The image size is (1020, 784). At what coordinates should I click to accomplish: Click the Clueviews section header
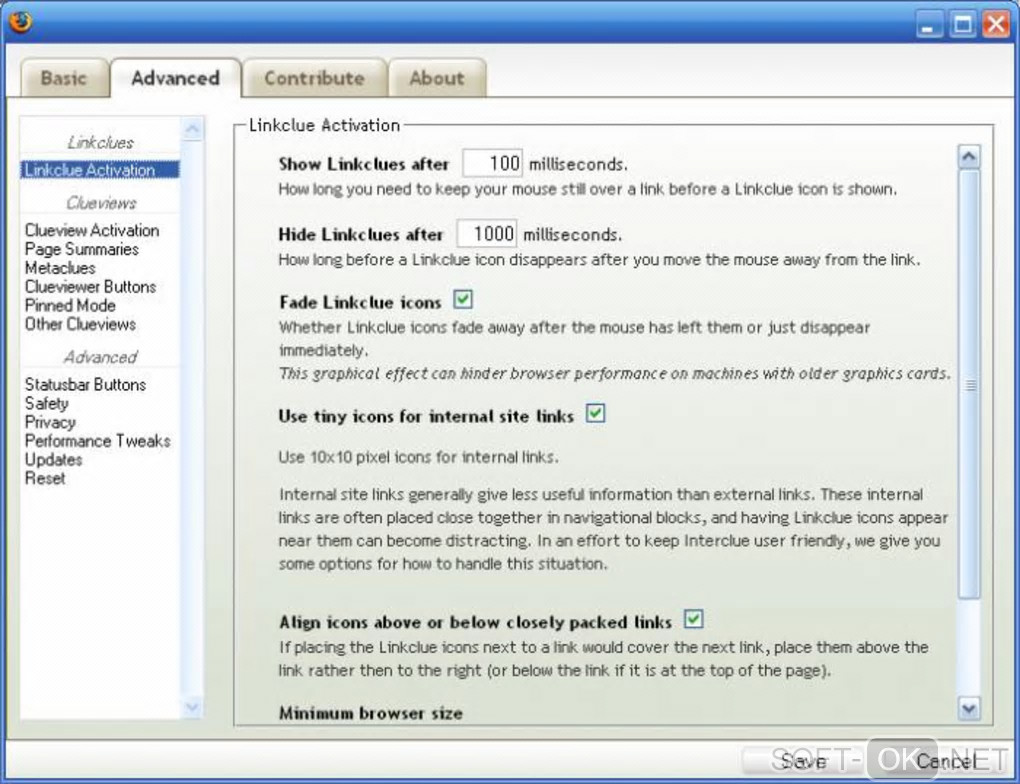tap(101, 203)
